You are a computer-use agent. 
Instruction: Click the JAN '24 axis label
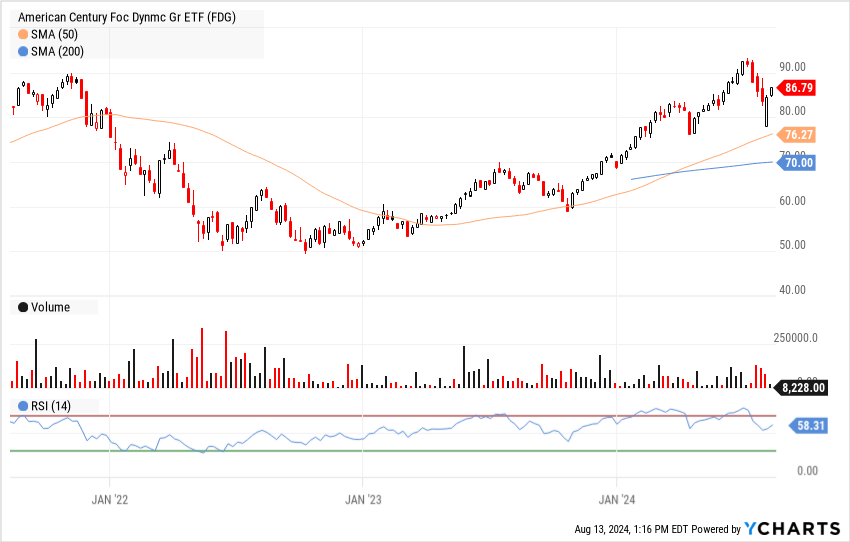coord(617,499)
